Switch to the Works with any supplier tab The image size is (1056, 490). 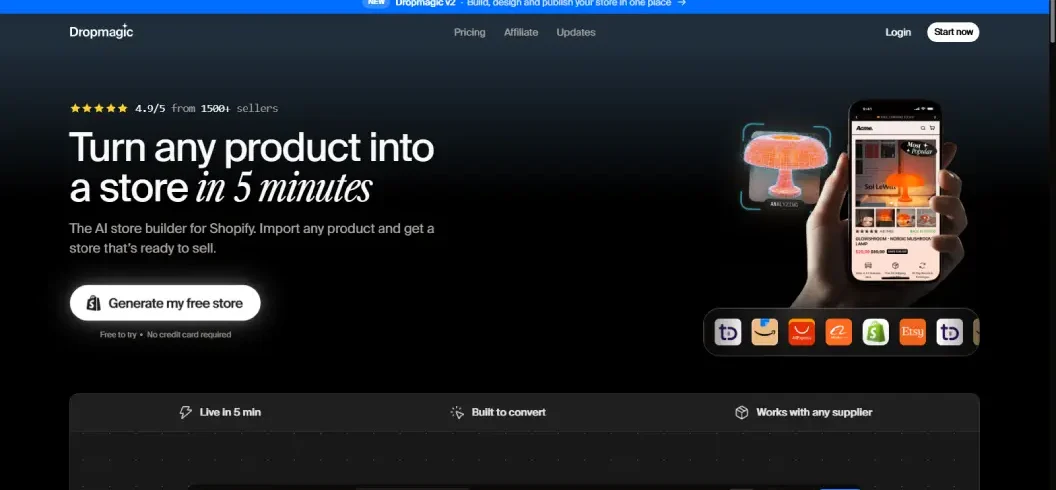pyautogui.click(x=803, y=412)
